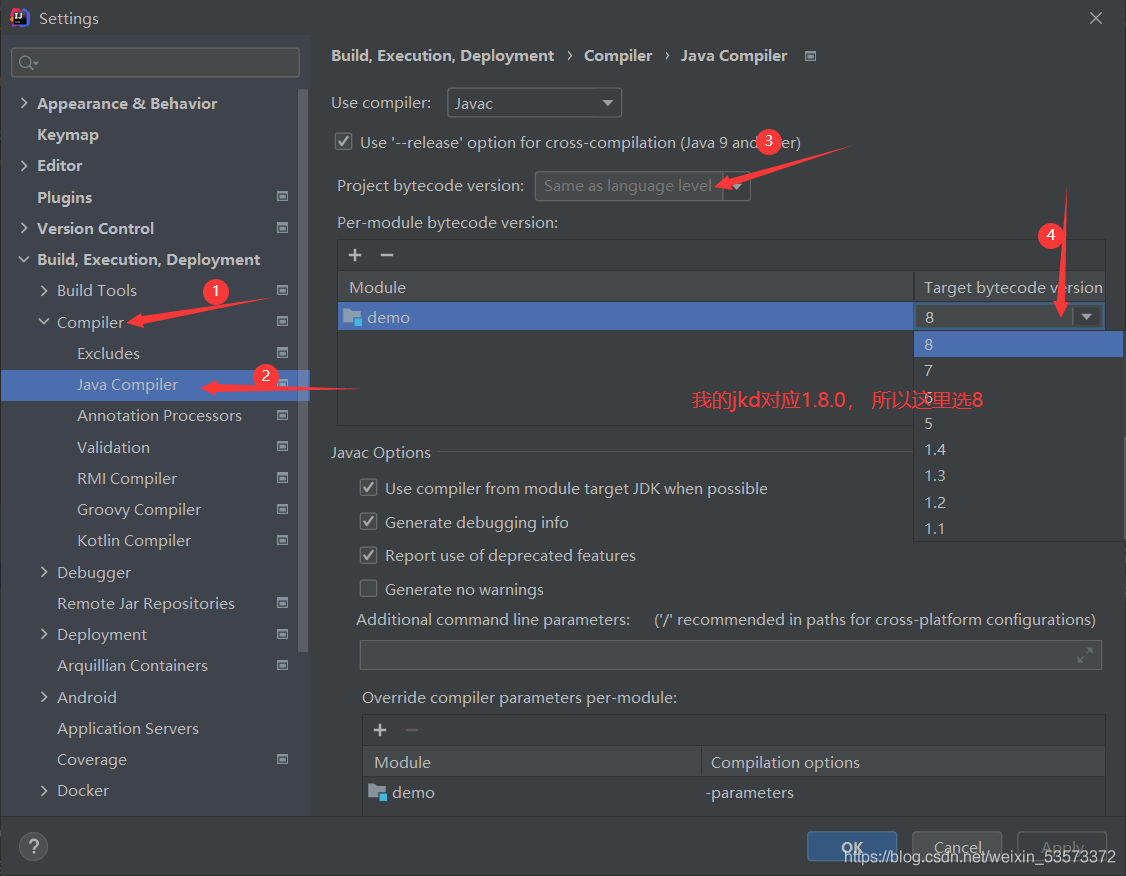Toggle the '--release' option for cross-compilation checkbox

tap(343, 141)
